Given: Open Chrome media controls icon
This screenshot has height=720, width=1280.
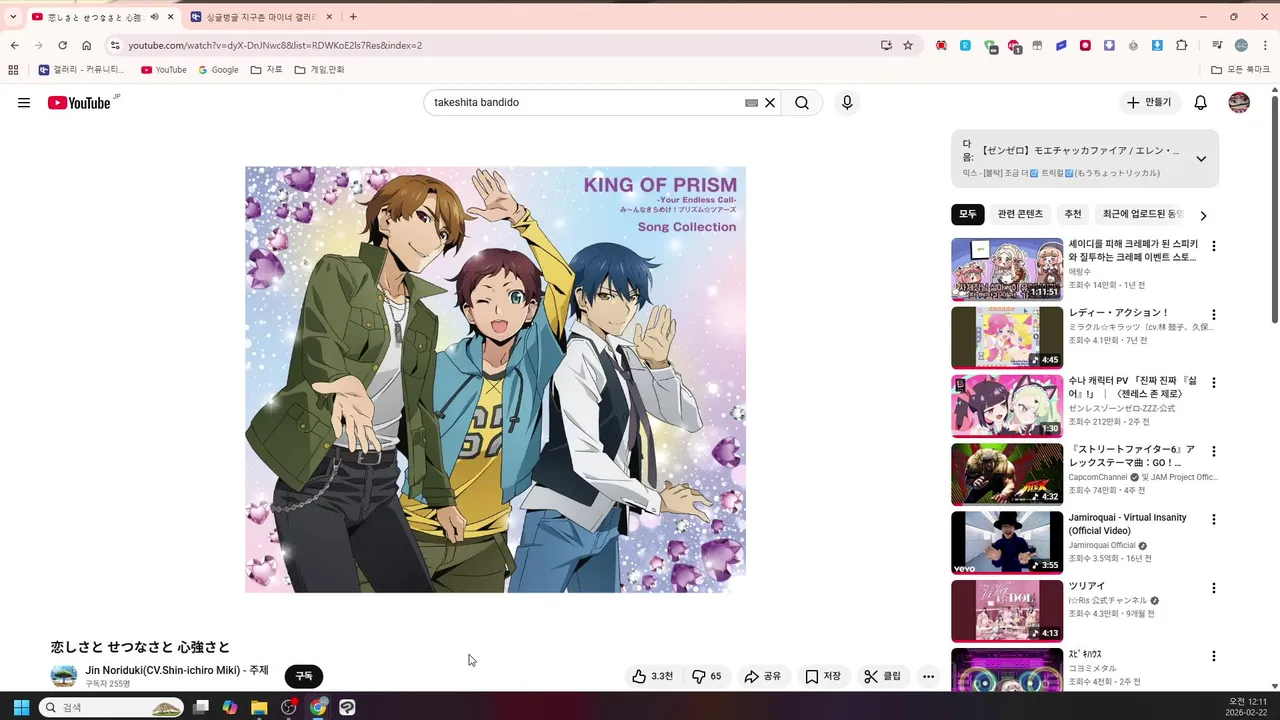Looking at the screenshot, I should (1217, 45).
